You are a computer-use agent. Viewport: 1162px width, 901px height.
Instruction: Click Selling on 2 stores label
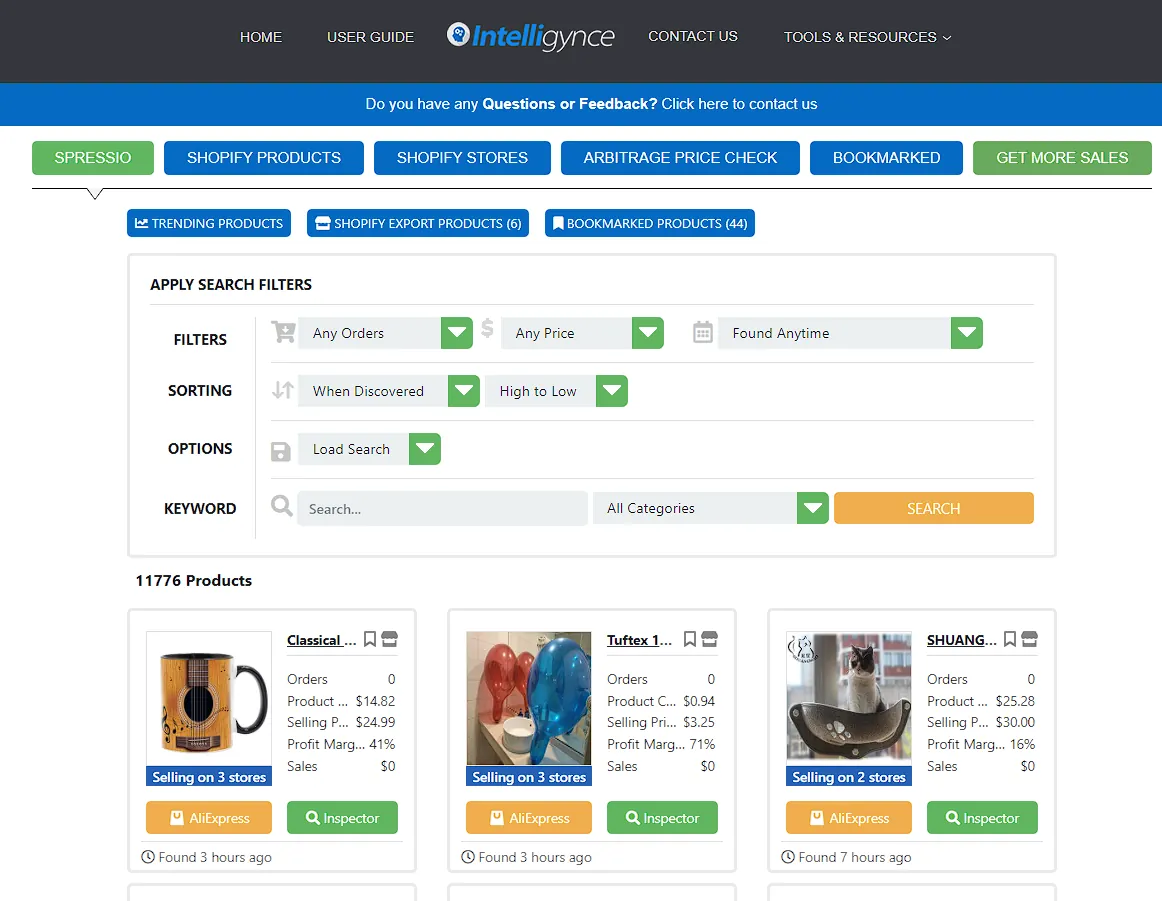pos(849,777)
